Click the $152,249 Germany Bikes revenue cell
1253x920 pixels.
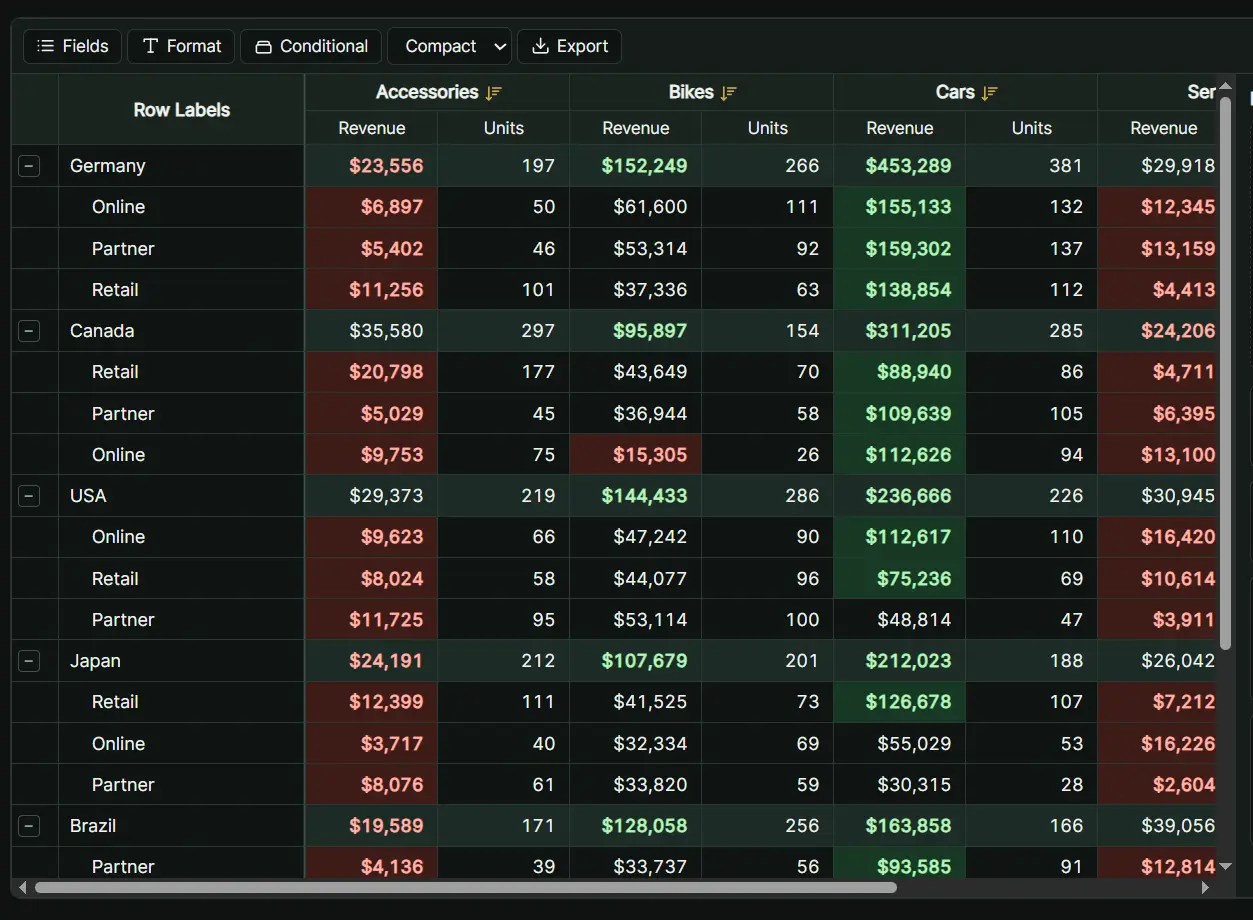[635, 166]
